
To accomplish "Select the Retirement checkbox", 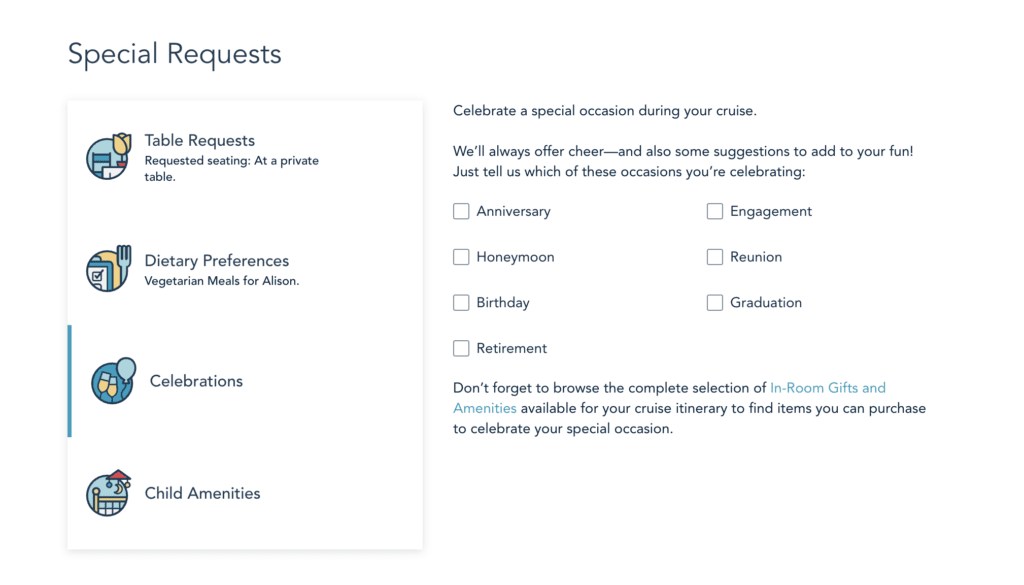I will 461,348.
